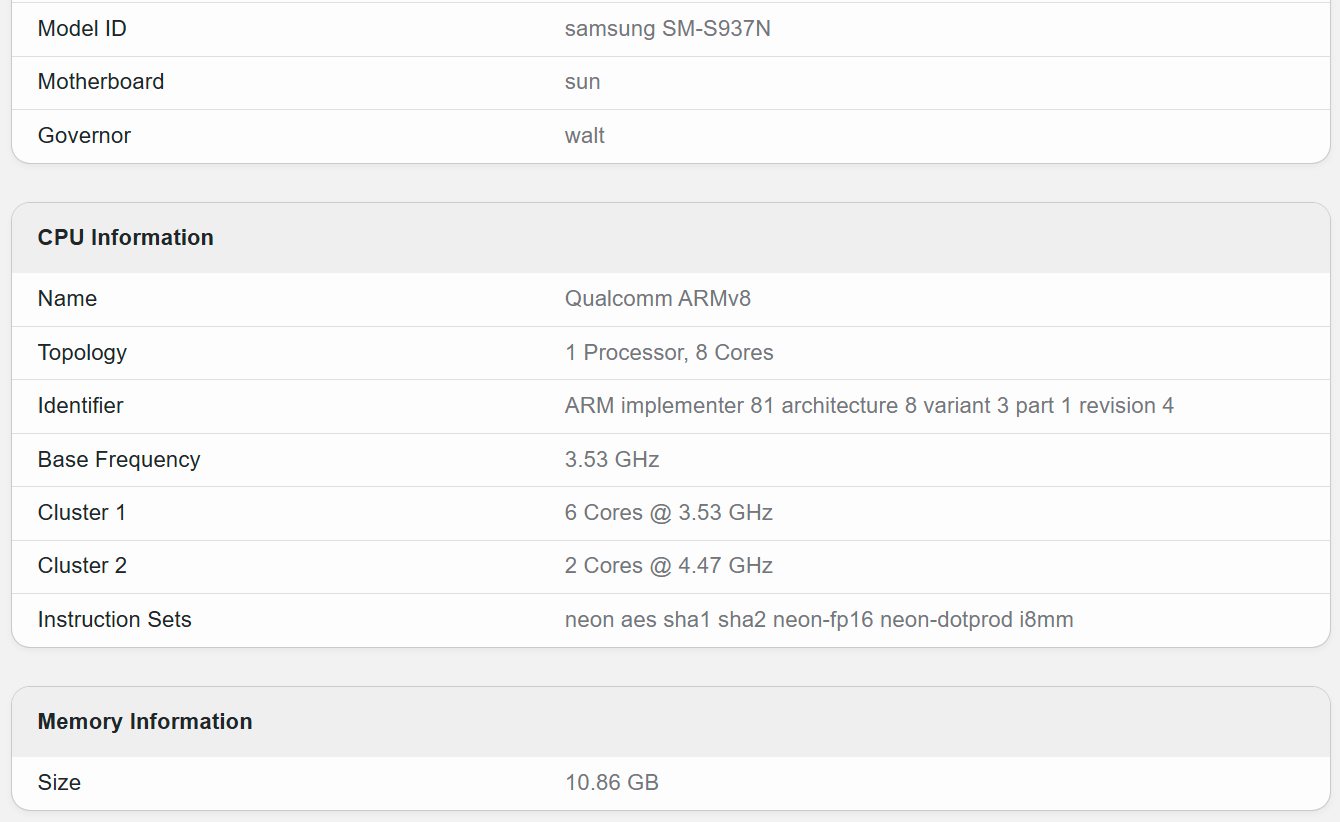The image size is (1340, 822).
Task: Click the Governor value walt
Action: (x=584, y=136)
